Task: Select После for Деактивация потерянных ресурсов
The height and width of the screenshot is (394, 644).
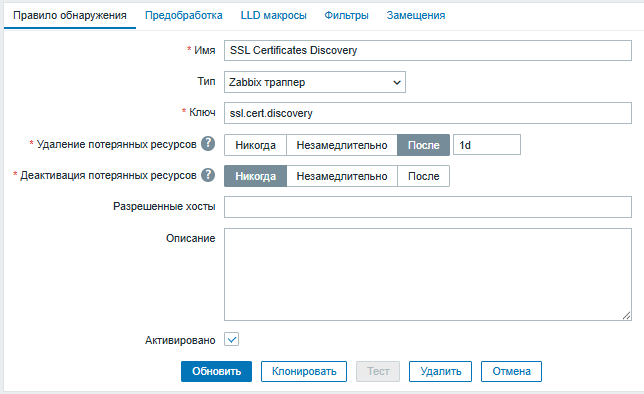Action: [x=423, y=176]
